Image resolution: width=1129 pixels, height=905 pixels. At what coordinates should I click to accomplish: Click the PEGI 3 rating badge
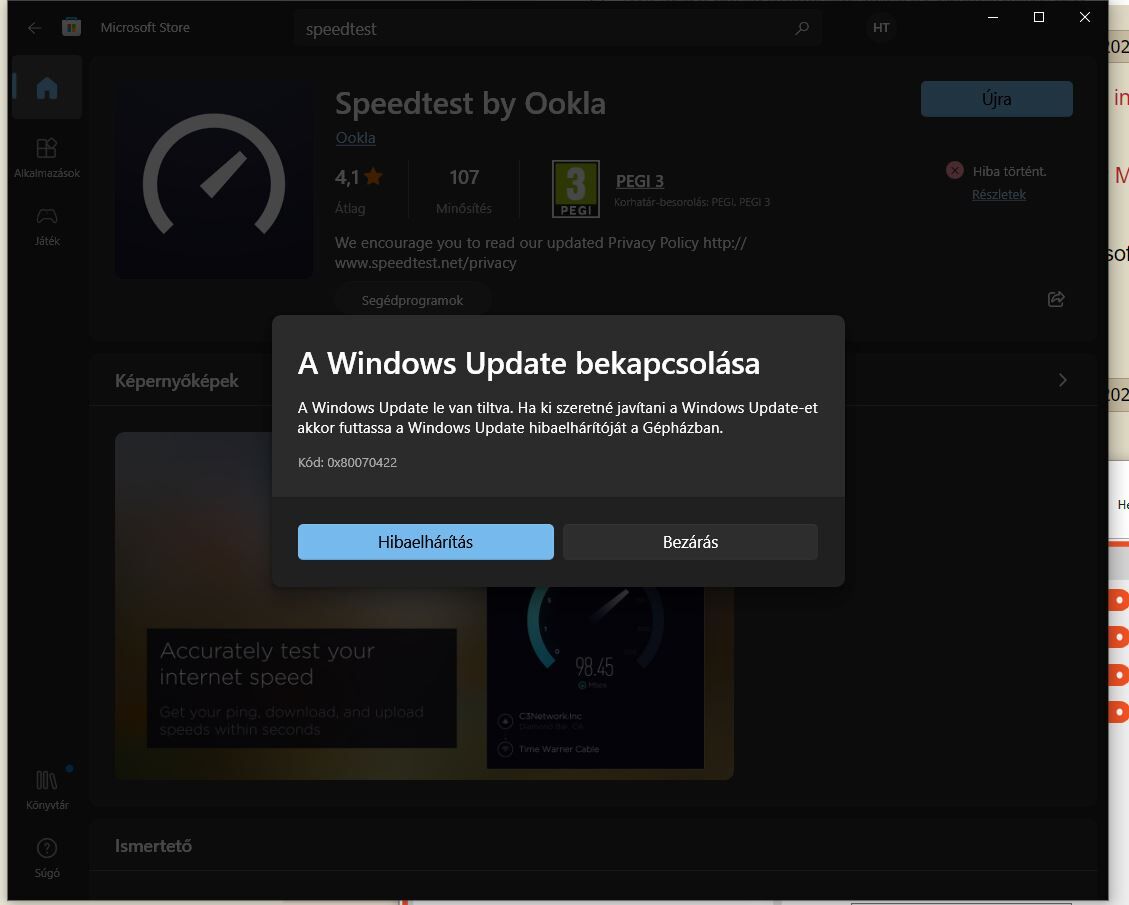[x=575, y=189]
